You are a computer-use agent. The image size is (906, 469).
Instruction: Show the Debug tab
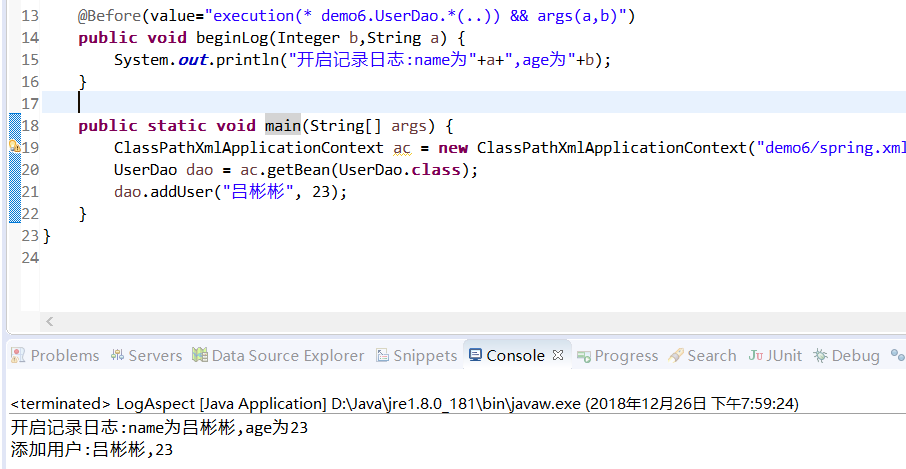click(x=846, y=356)
